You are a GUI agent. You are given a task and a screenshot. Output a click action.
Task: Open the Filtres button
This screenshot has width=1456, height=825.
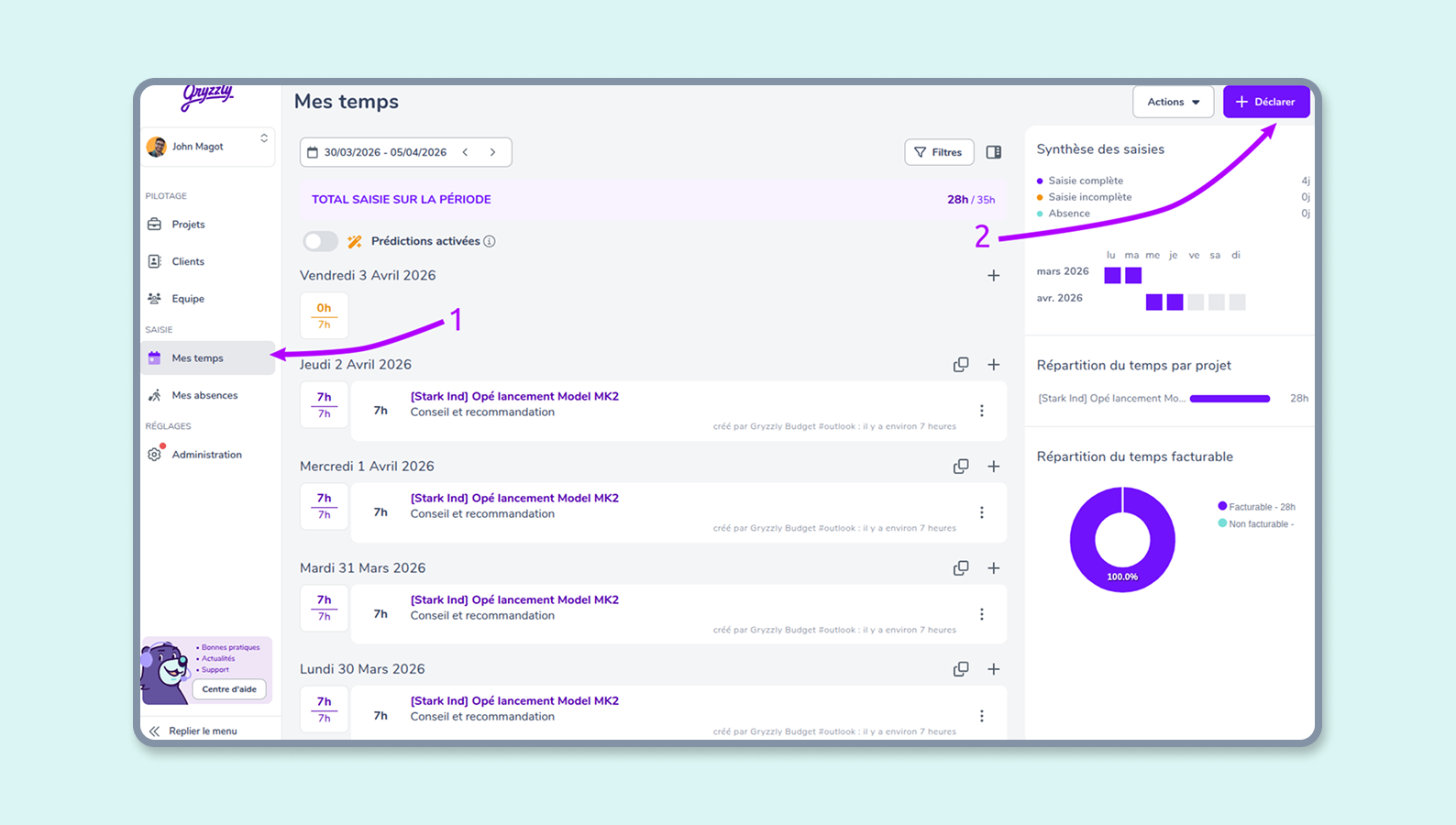(938, 152)
